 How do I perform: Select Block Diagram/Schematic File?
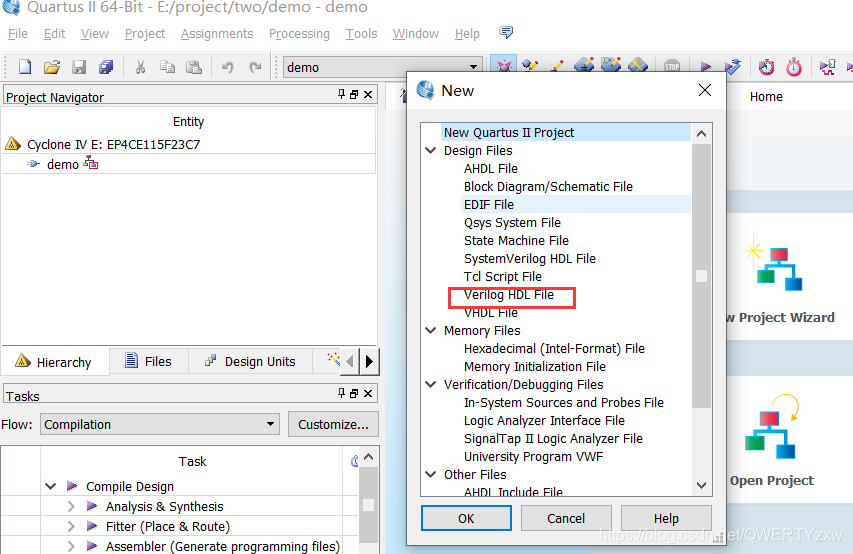[x=548, y=186]
